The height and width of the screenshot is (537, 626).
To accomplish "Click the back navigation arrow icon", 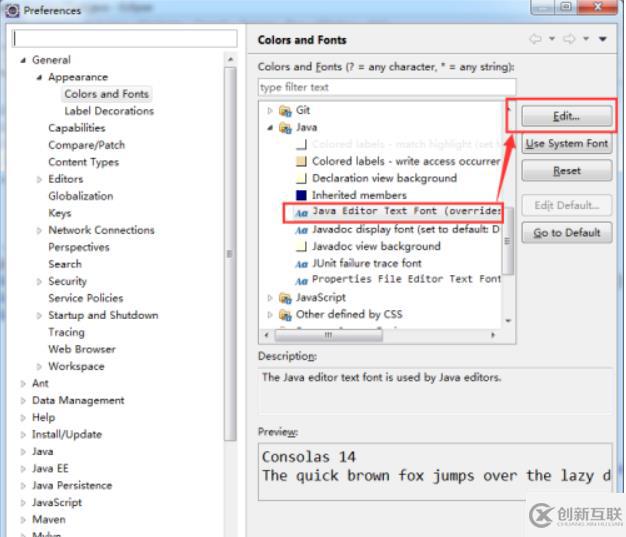I will 535,39.
